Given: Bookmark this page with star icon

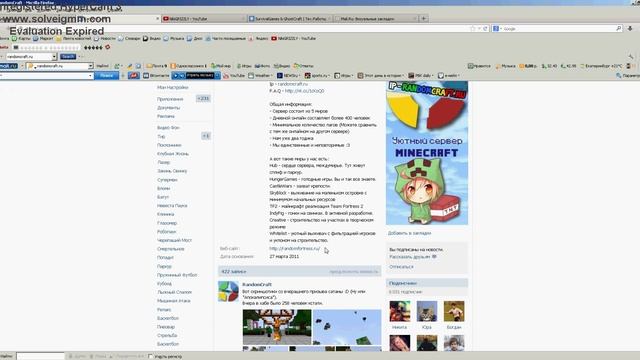Looking at the screenshot, I should point(473,29).
